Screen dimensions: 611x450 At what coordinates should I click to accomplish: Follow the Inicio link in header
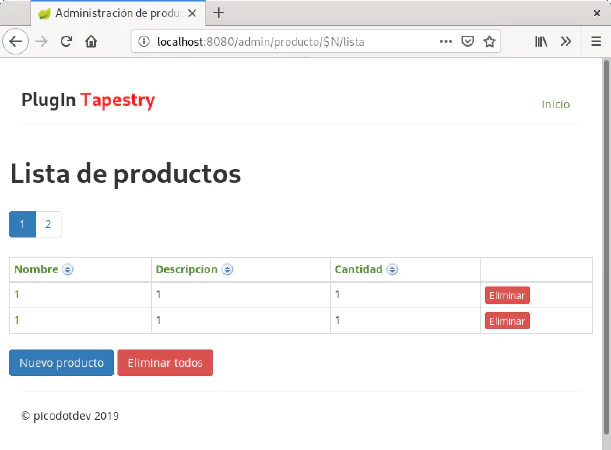(x=555, y=104)
